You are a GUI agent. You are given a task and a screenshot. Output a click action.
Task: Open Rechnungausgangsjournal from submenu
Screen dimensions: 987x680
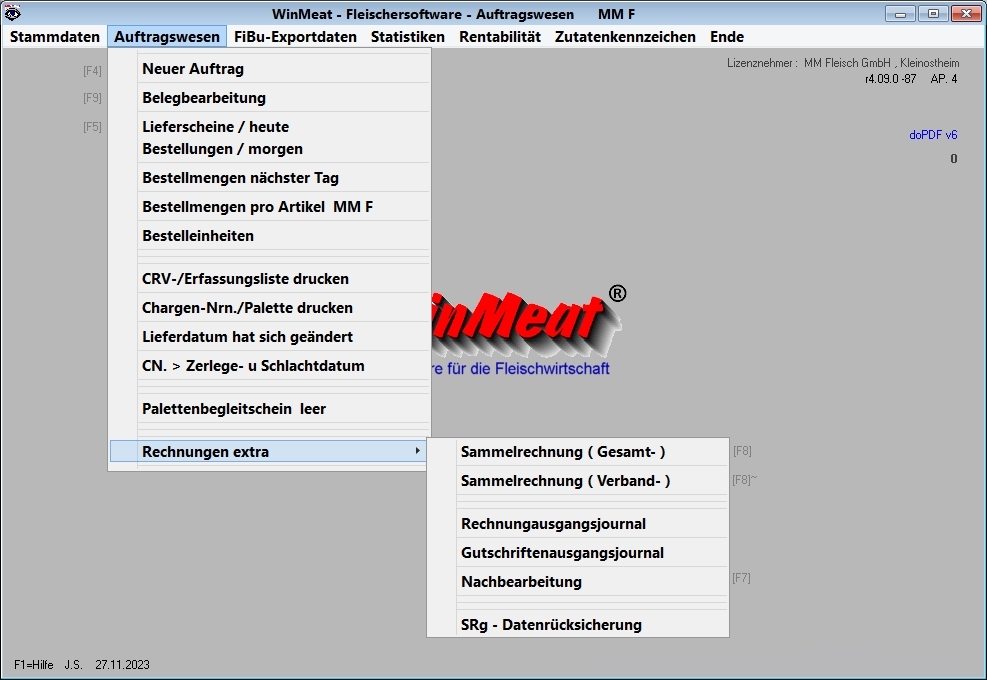coord(553,524)
